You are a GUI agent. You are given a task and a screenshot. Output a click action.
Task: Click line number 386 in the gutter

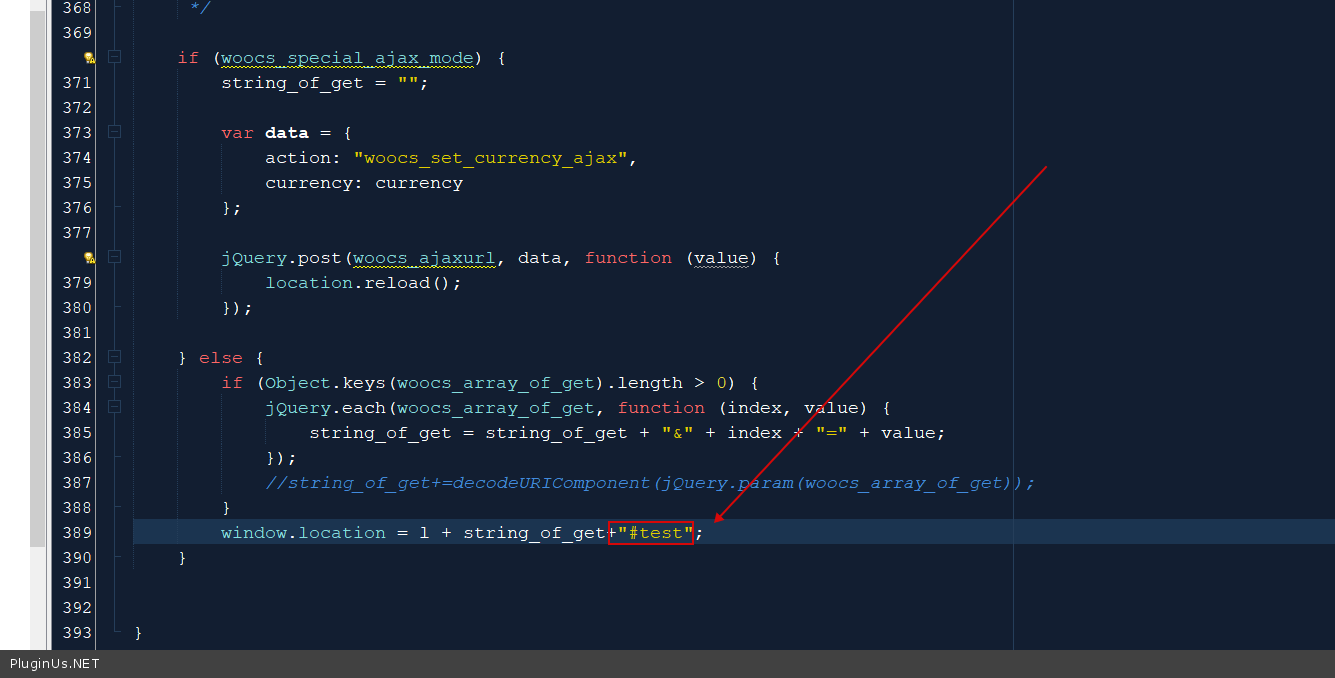77,458
